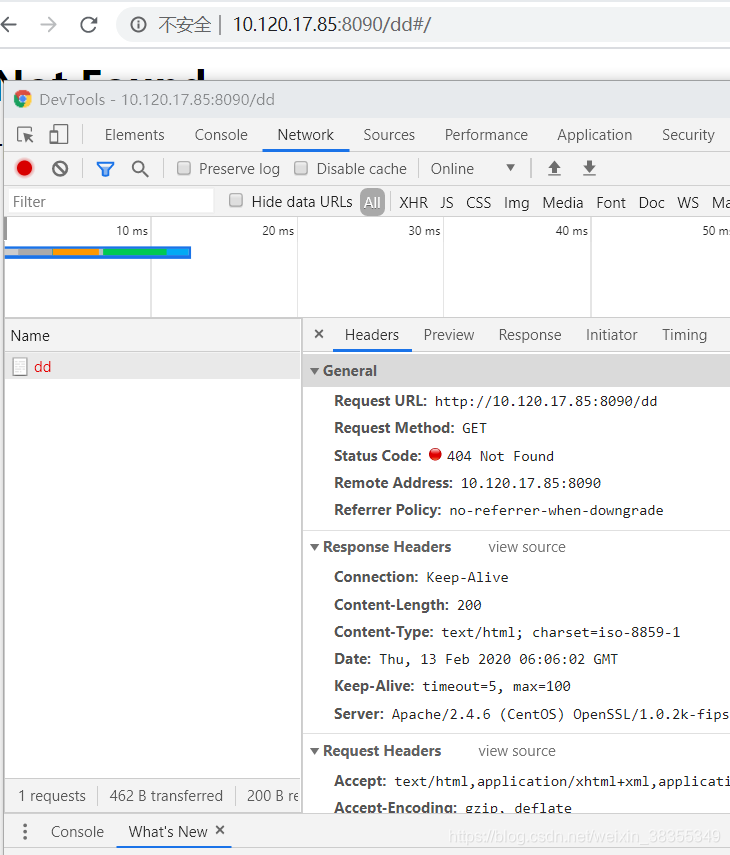Collapse the Request Headers section

pos(315,751)
